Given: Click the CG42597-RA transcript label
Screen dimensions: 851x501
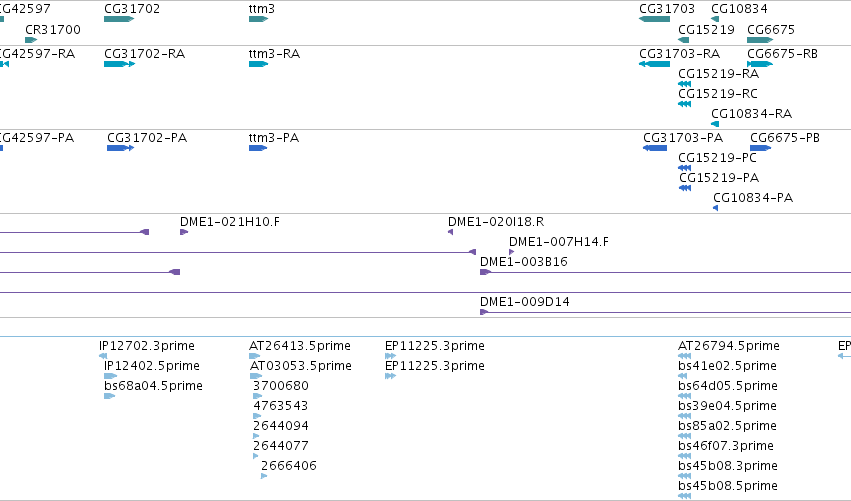Looking at the screenshot, I should [x=36, y=54].
